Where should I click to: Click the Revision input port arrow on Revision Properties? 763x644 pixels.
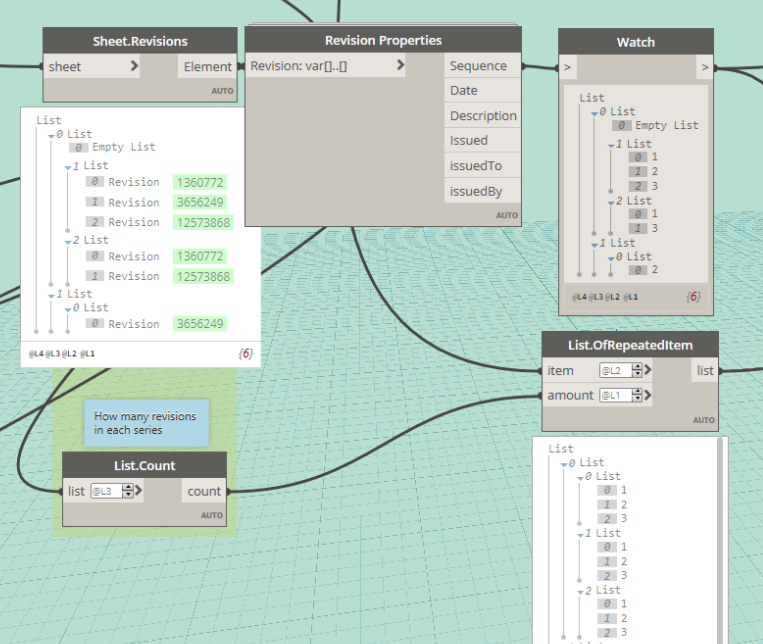(x=400, y=66)
